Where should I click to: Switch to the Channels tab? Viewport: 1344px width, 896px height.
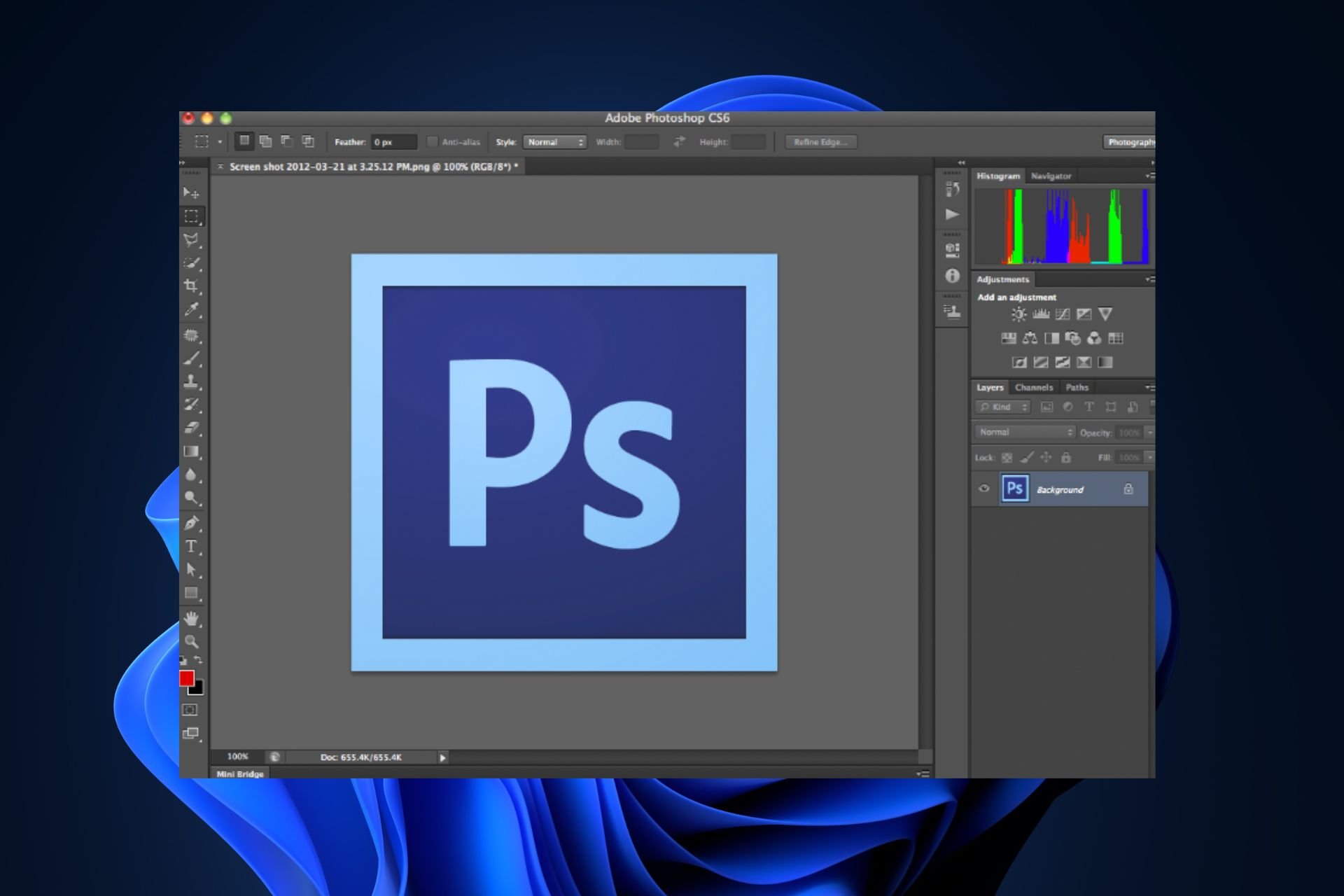tap(1034, 387)
